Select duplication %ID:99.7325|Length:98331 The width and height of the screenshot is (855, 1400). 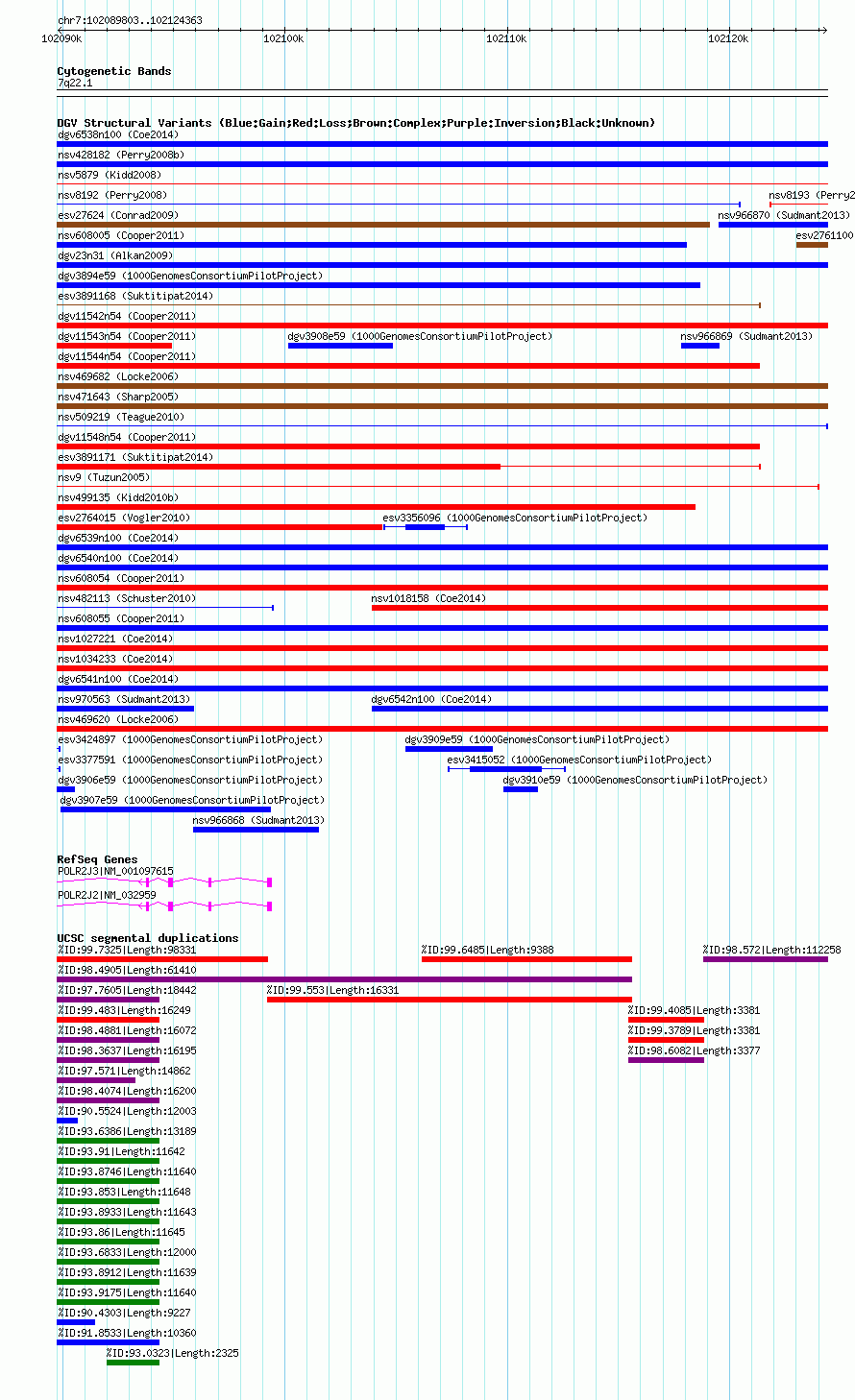pos(162,959)
